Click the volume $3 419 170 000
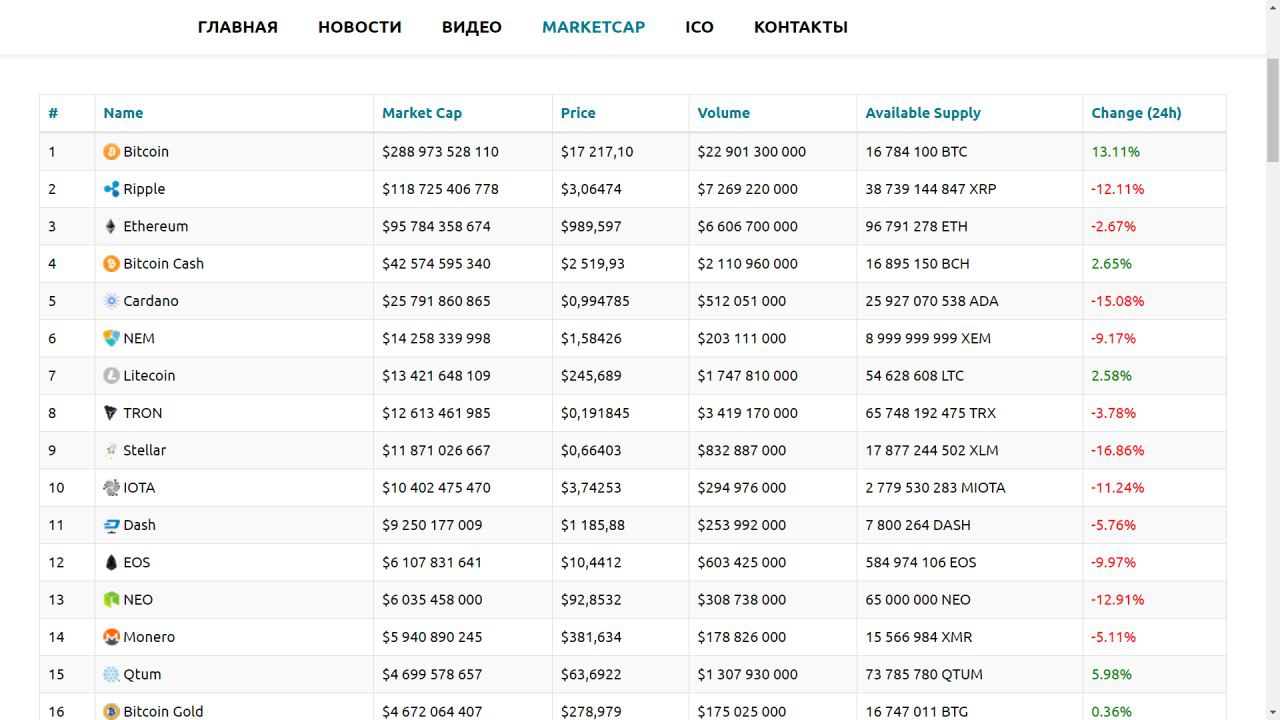This screenshot has height=720, width=1280. pyautogui.click(x=748, y=413)
